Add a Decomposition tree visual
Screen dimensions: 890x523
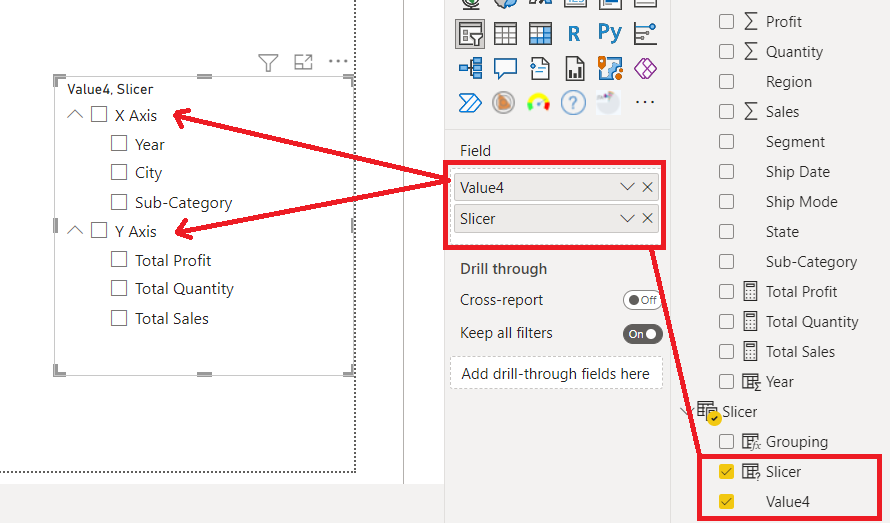pyautogui.click(x=471, y=69)
